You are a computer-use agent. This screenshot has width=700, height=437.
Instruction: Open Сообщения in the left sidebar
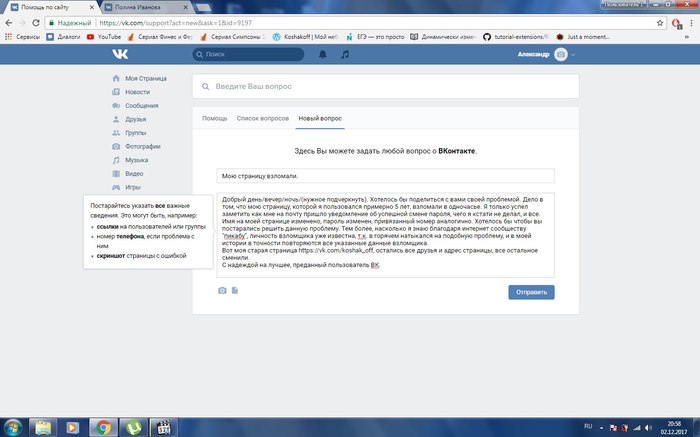click(141, 105)
